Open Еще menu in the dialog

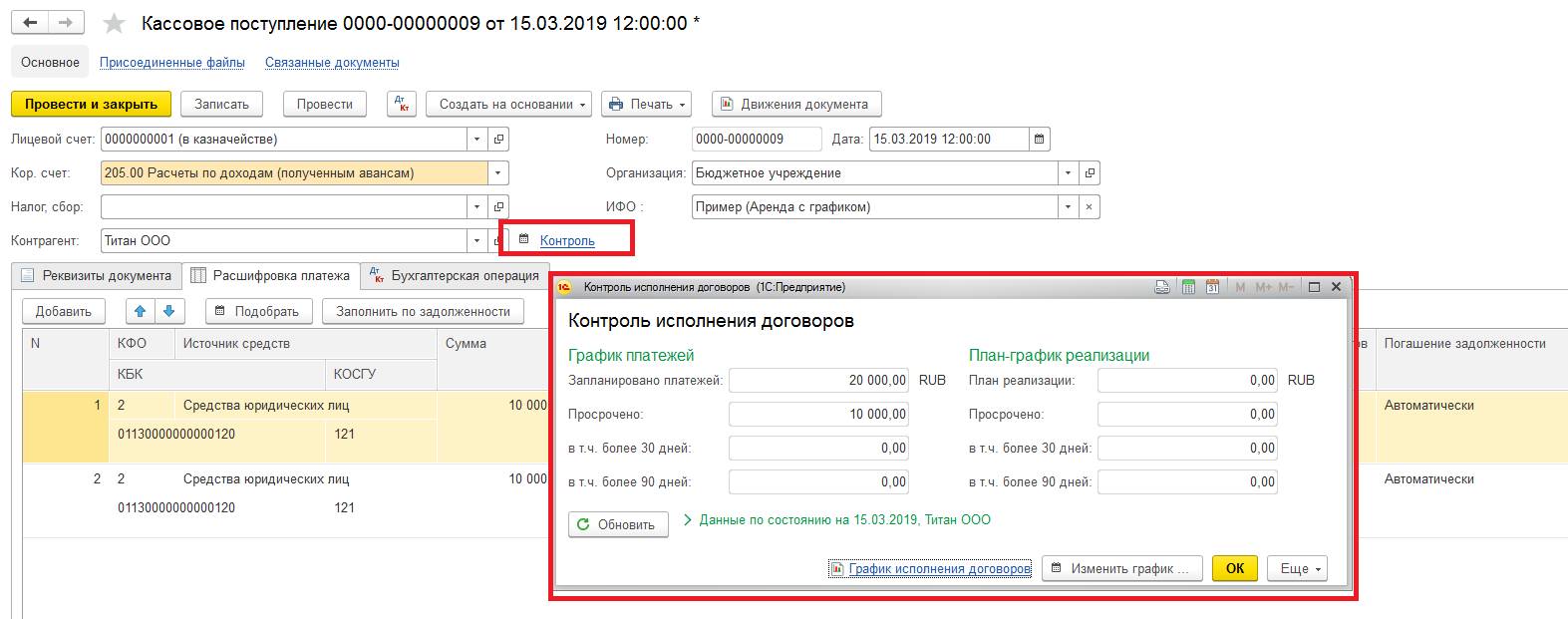click(1297, 568)
